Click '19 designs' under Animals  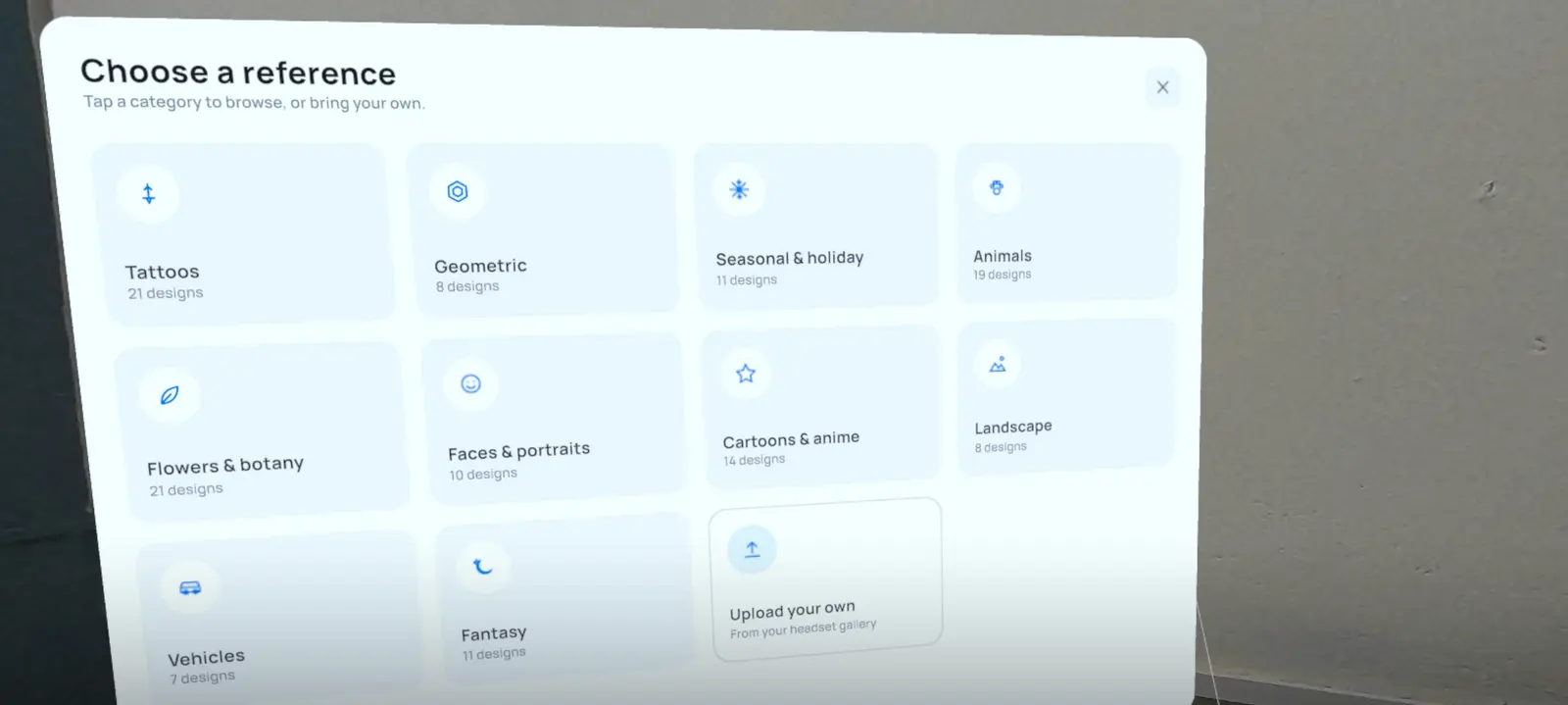1003,275
